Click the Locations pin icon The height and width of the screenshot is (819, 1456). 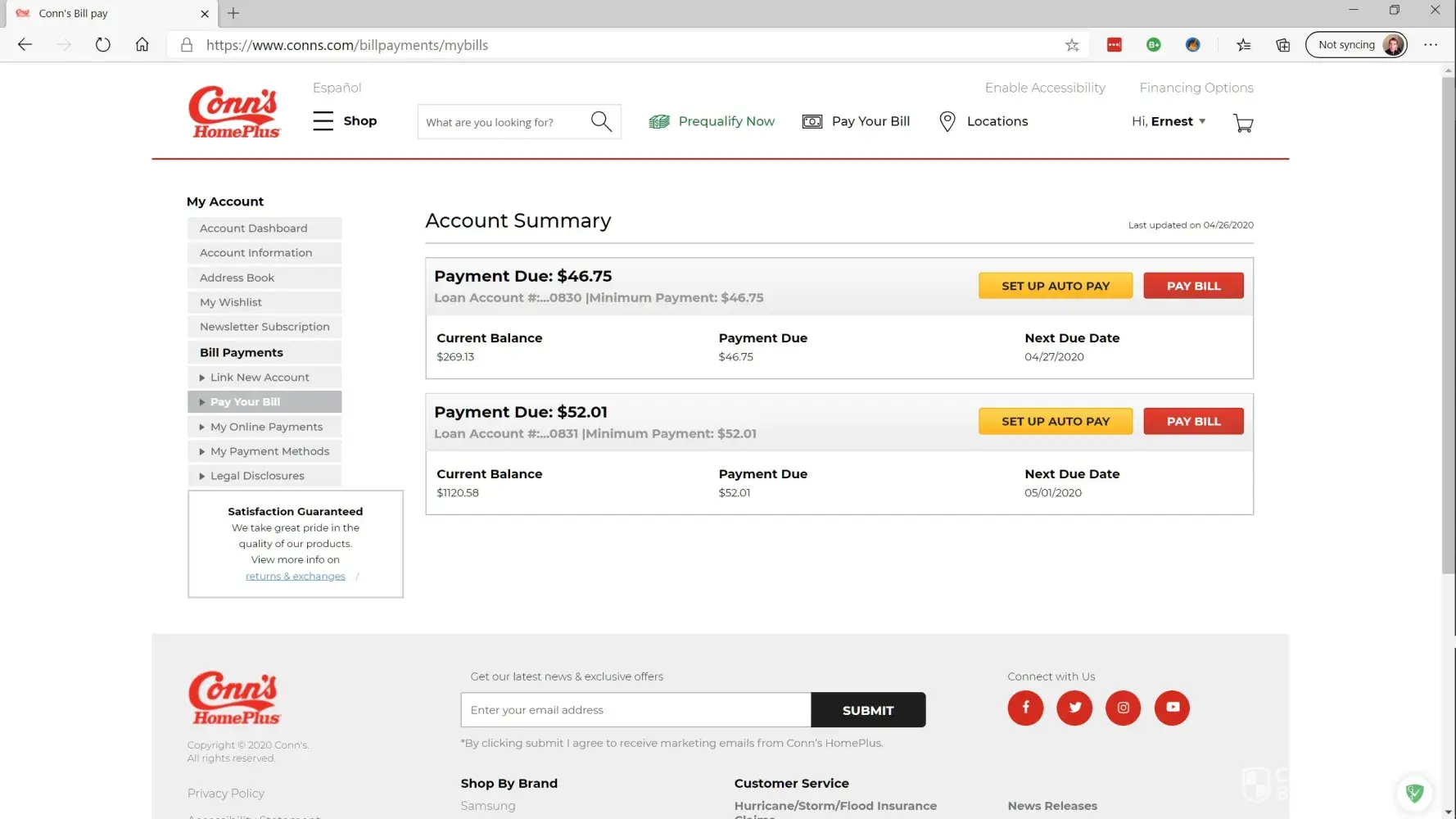pos(947,121)
